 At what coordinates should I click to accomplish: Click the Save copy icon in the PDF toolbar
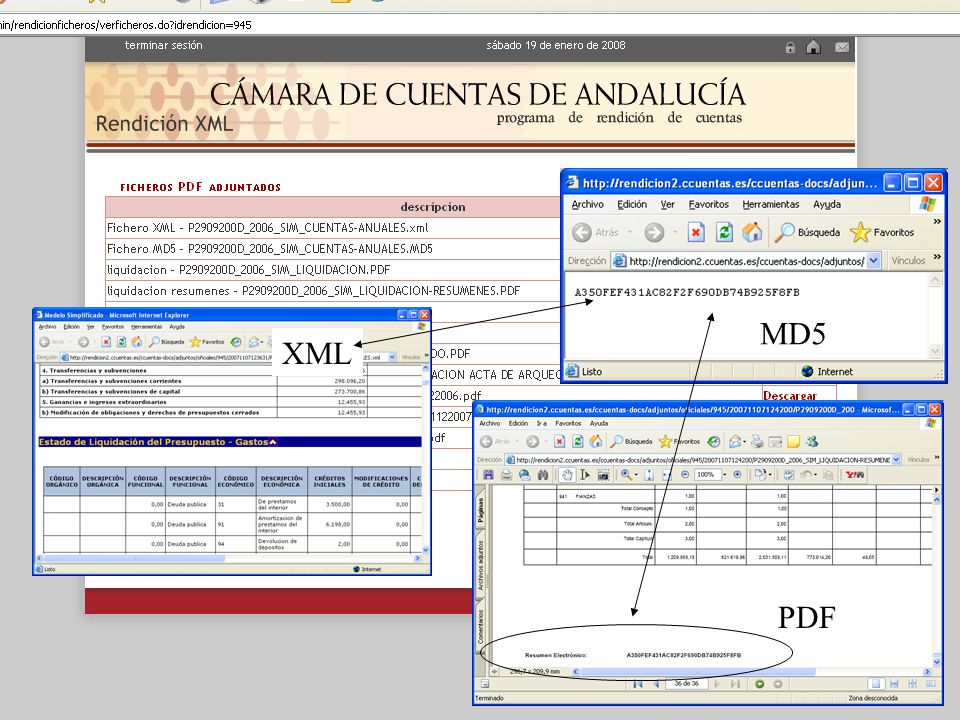pos(488,474)
